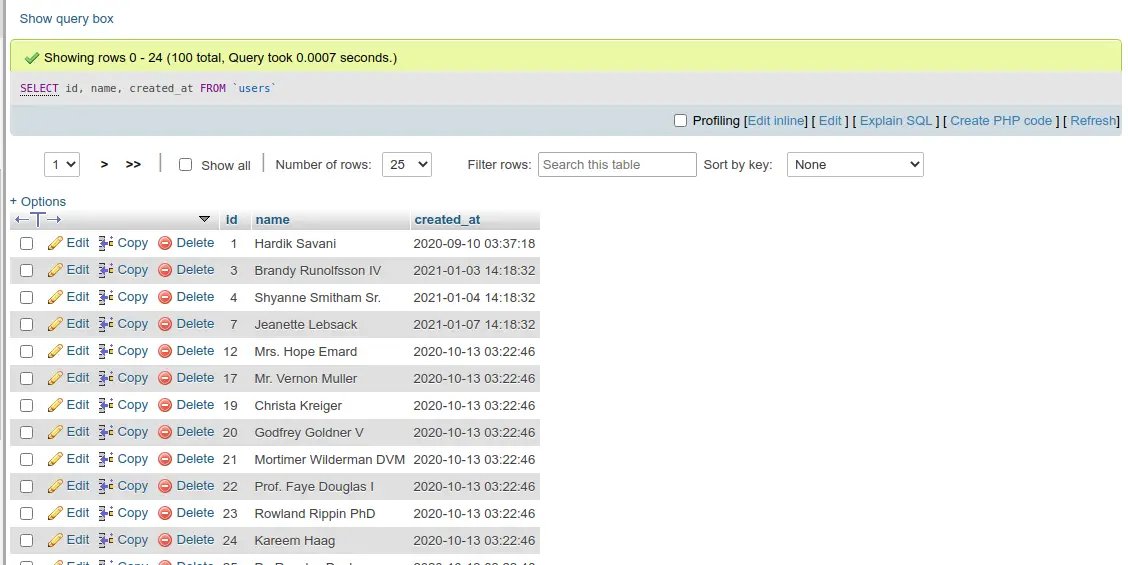Click the red Delete icon for Christa Kreiger
Image resolution: width=1128 pixels, height=565 pixels.
[x=165, y=405]
